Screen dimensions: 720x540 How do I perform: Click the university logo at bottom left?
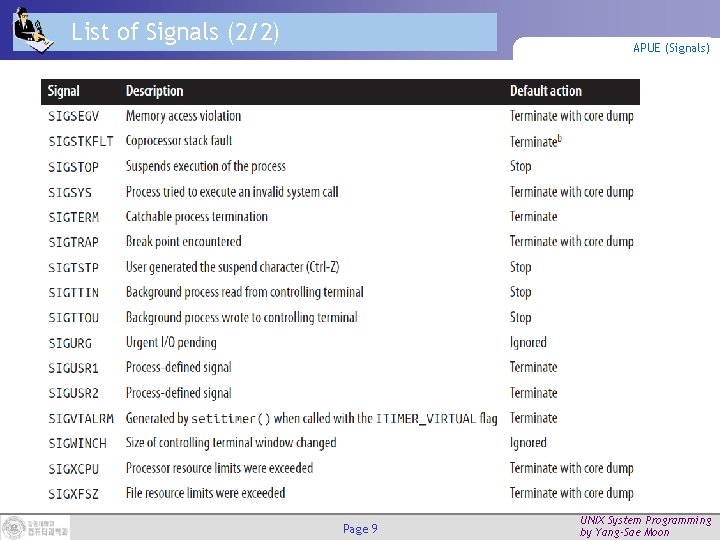35,527
